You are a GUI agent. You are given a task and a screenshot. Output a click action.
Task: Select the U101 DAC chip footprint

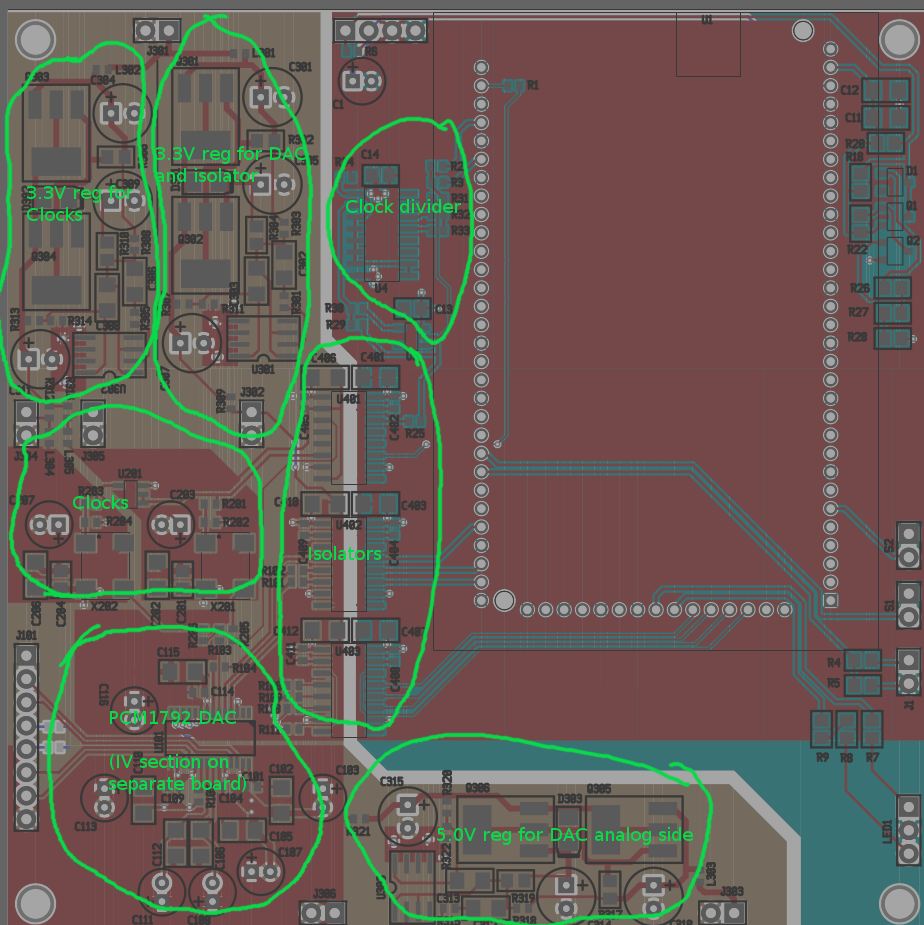pyautogui.click(x=210, y=739)
